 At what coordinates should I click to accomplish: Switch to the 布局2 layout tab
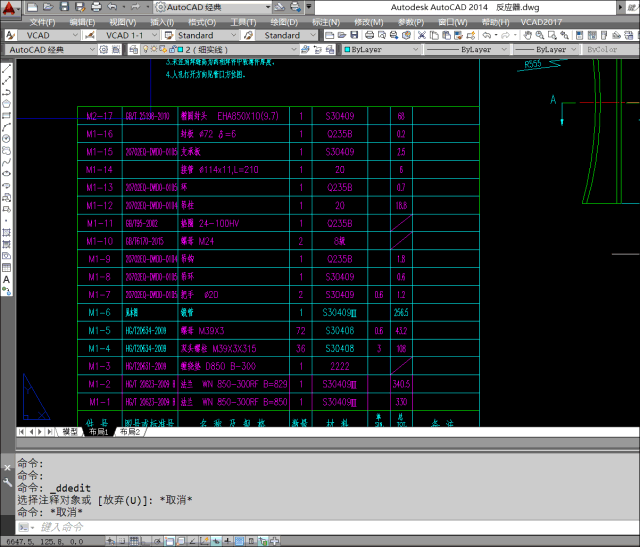(130, 432)
